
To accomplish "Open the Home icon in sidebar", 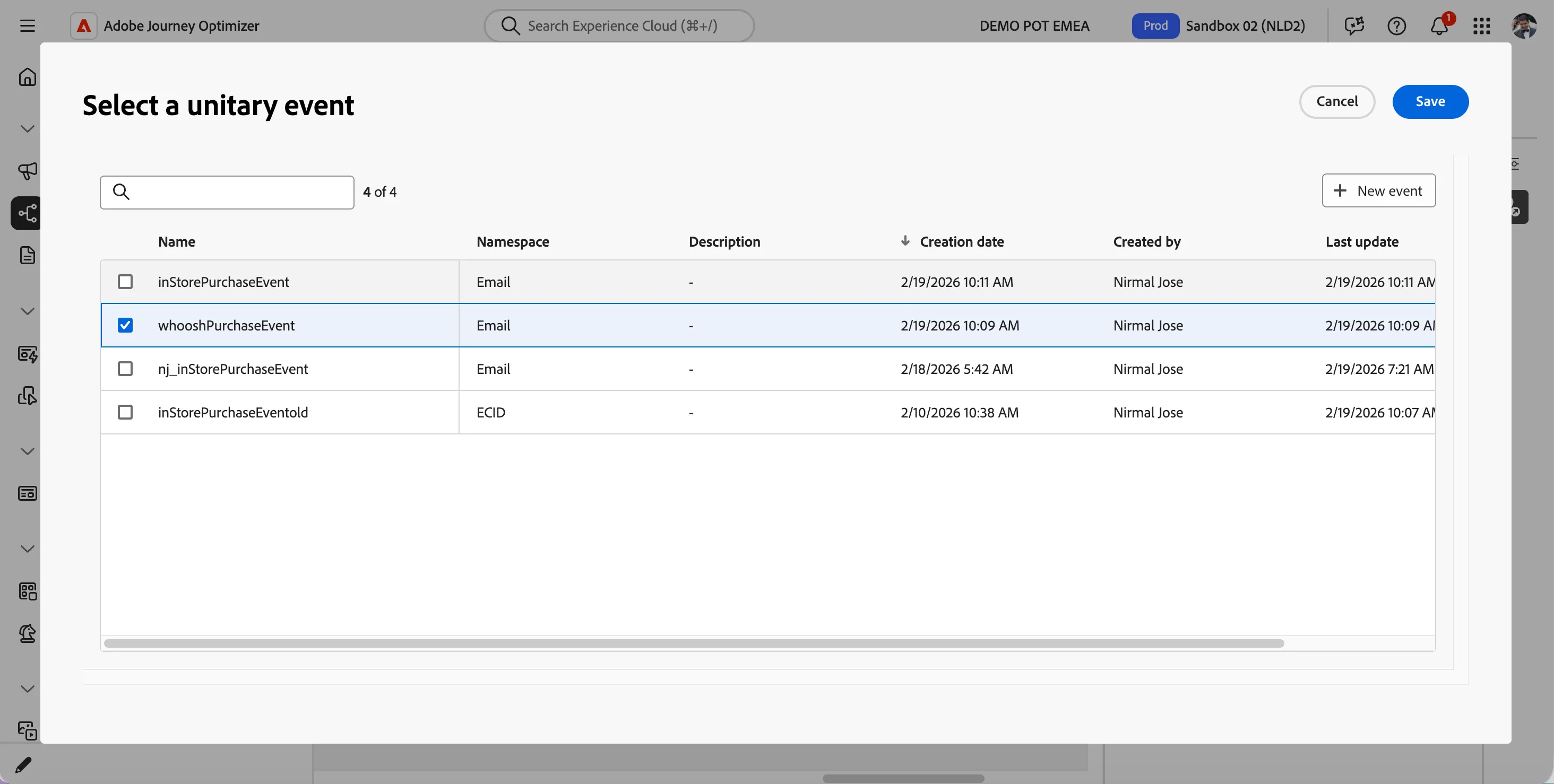I will tap(27, 77).
